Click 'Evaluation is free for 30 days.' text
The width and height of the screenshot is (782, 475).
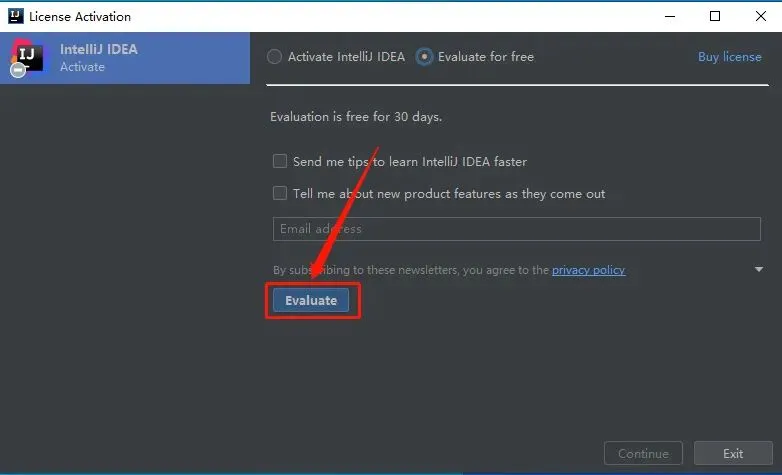[356, 117]
